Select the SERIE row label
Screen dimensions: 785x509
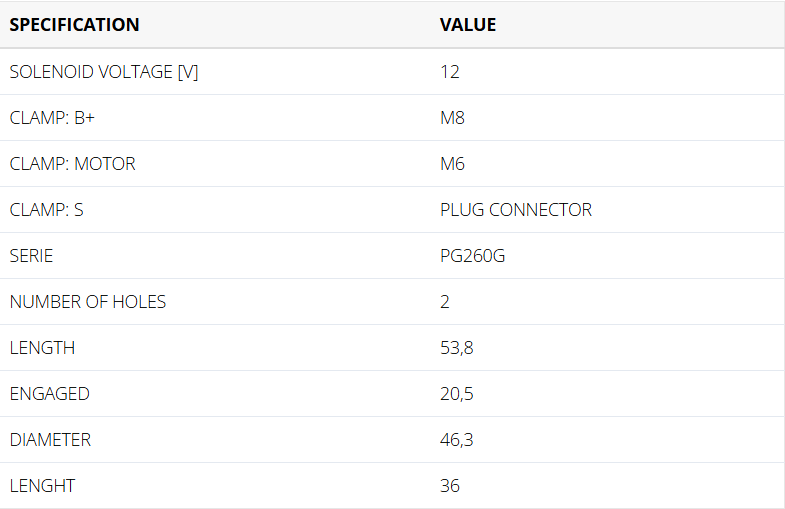click(x=31, y=256)
